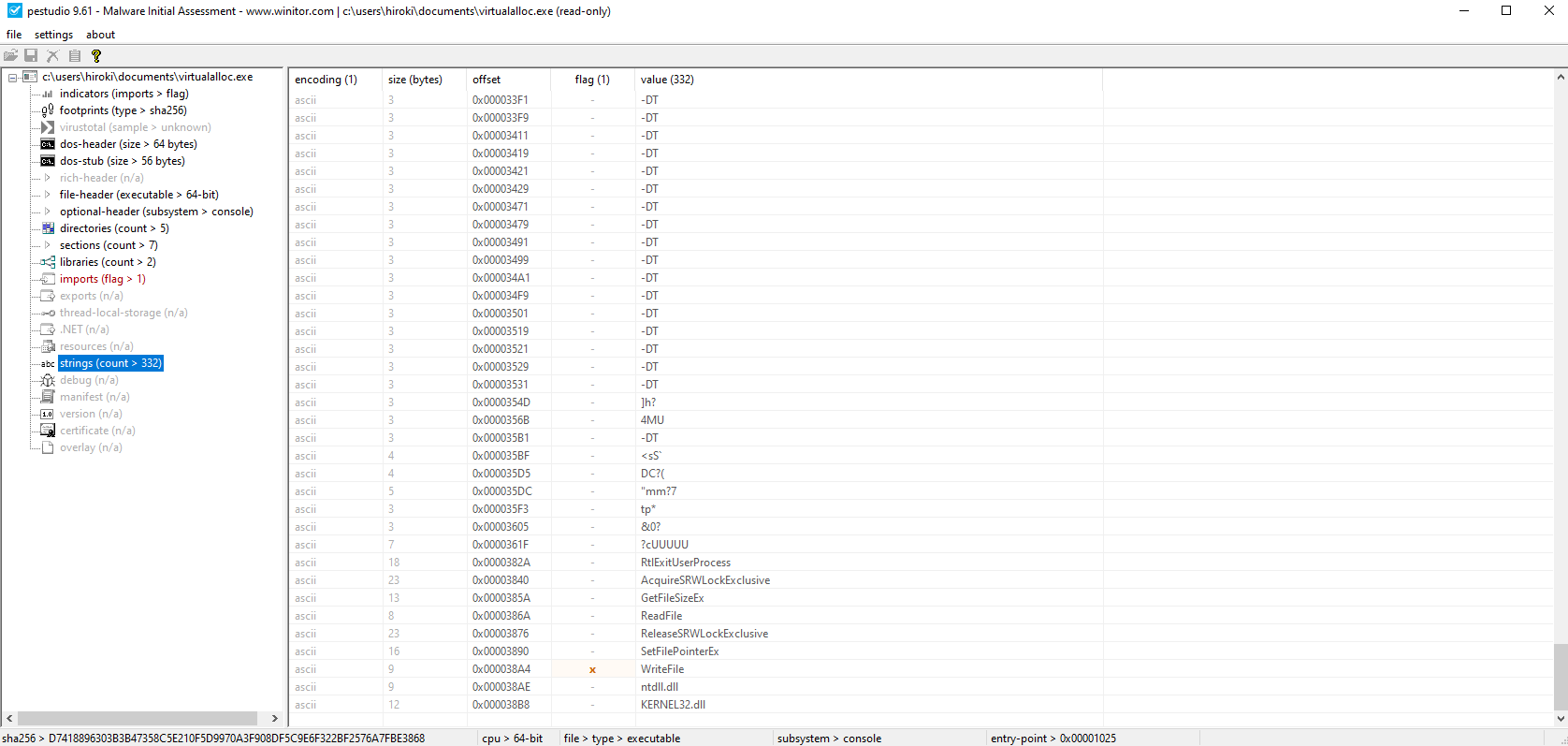Screen dimensions: 1568x746
Task: Sort by the offset column header
Action: pyautogui.click(x=486, y=80)
